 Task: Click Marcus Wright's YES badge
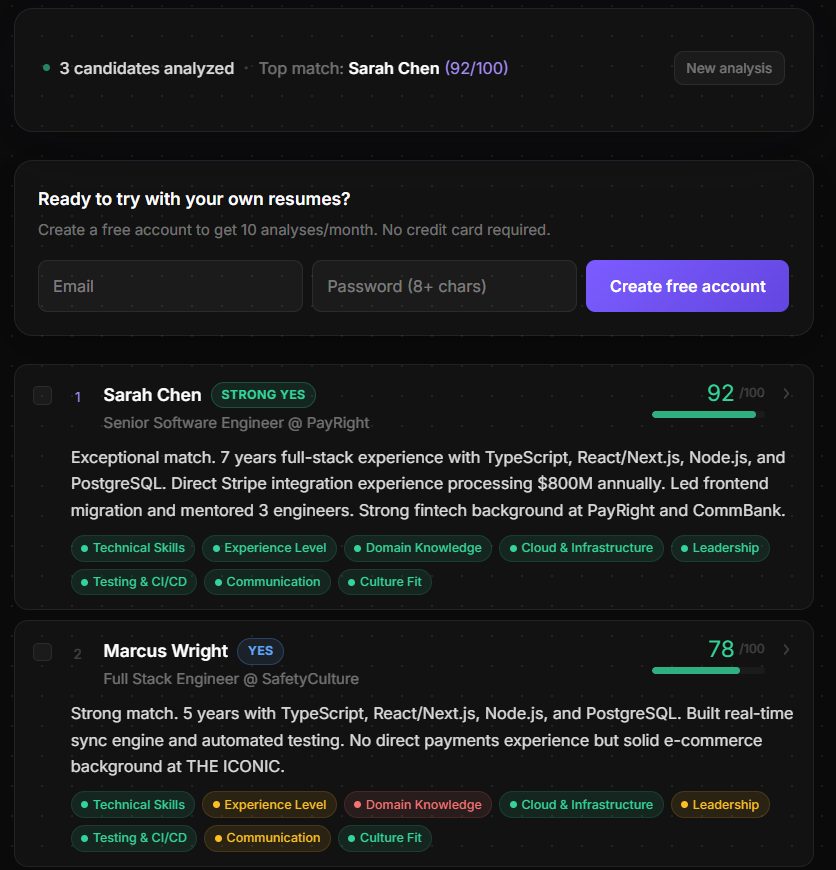[260, 651]
